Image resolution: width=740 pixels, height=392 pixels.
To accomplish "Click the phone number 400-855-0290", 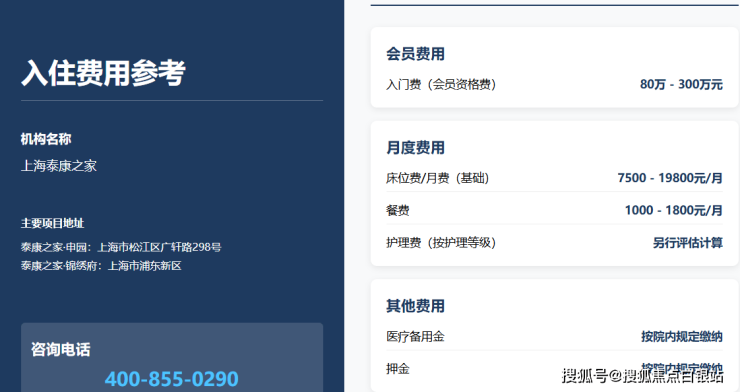I will [172, 379].
